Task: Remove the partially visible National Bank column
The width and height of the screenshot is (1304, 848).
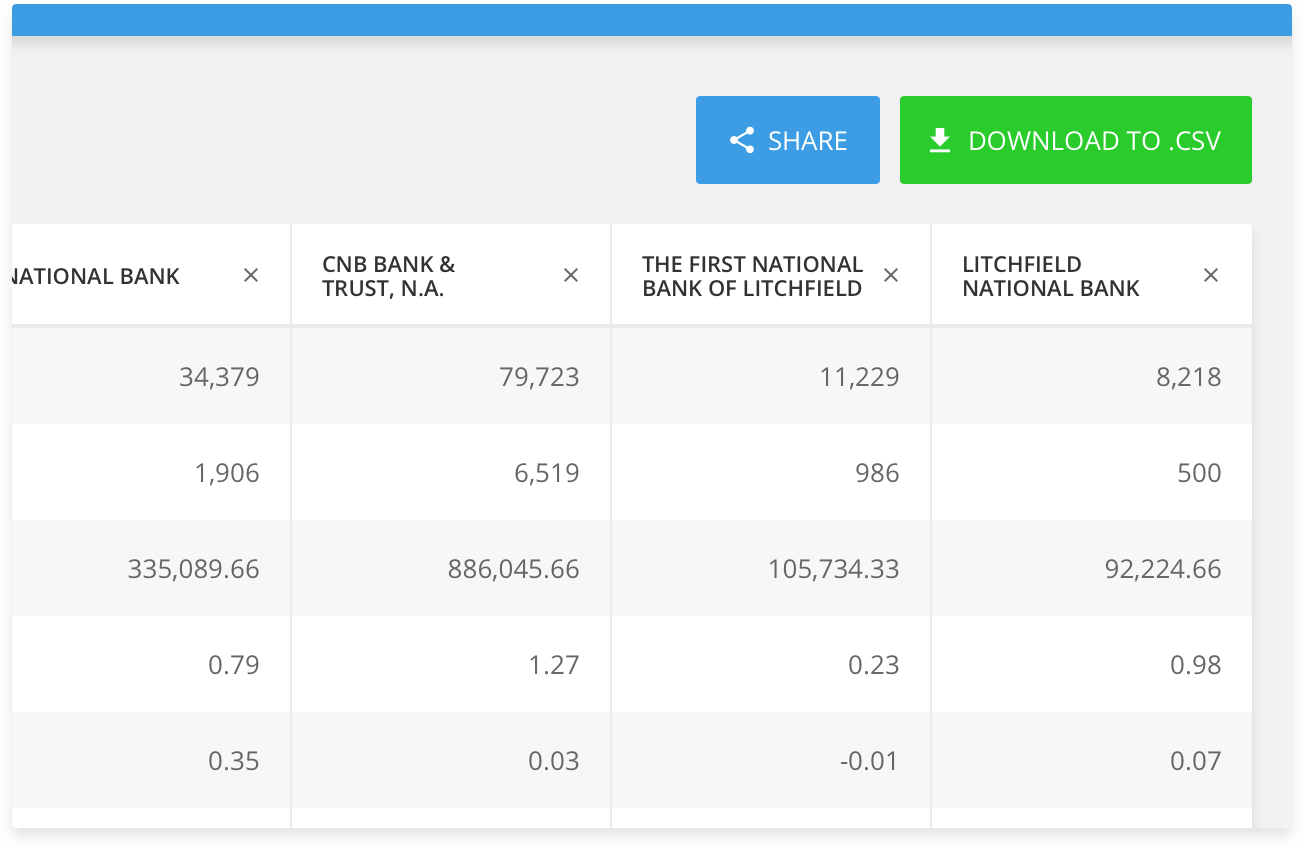Action: click(x=251, y=275)
